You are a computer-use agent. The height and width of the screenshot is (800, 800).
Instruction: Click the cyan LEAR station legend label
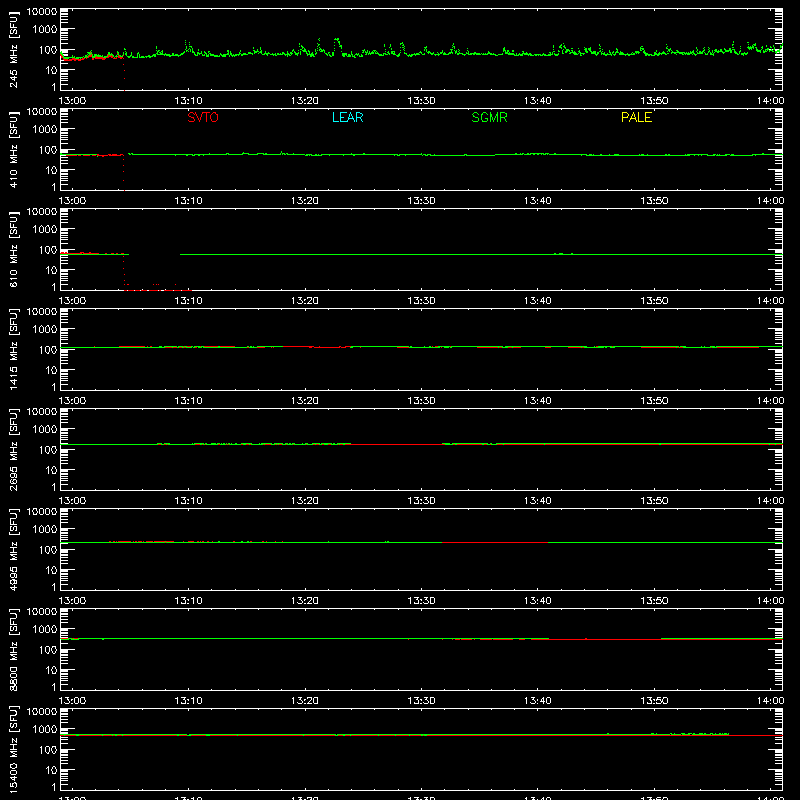(347, 117)
